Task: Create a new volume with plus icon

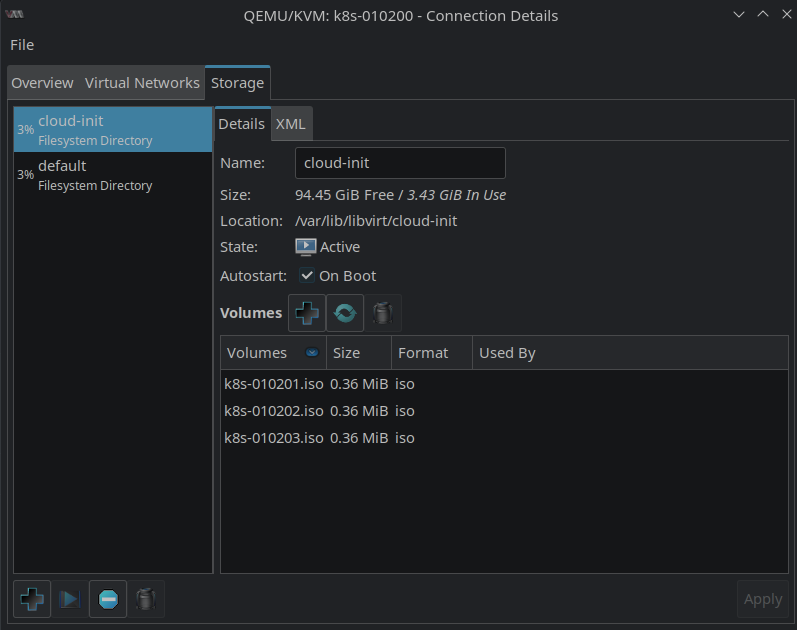Action: 307,313
